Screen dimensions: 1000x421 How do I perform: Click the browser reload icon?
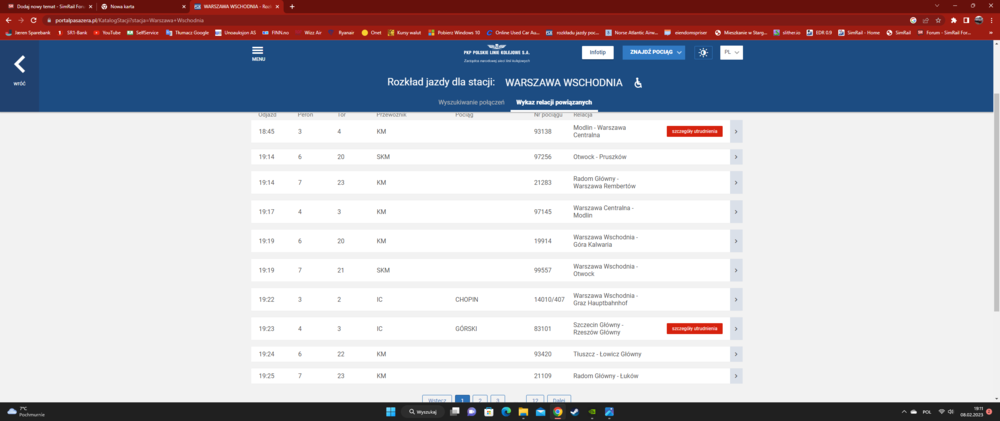pyautogui.click(x=35, y=20)
